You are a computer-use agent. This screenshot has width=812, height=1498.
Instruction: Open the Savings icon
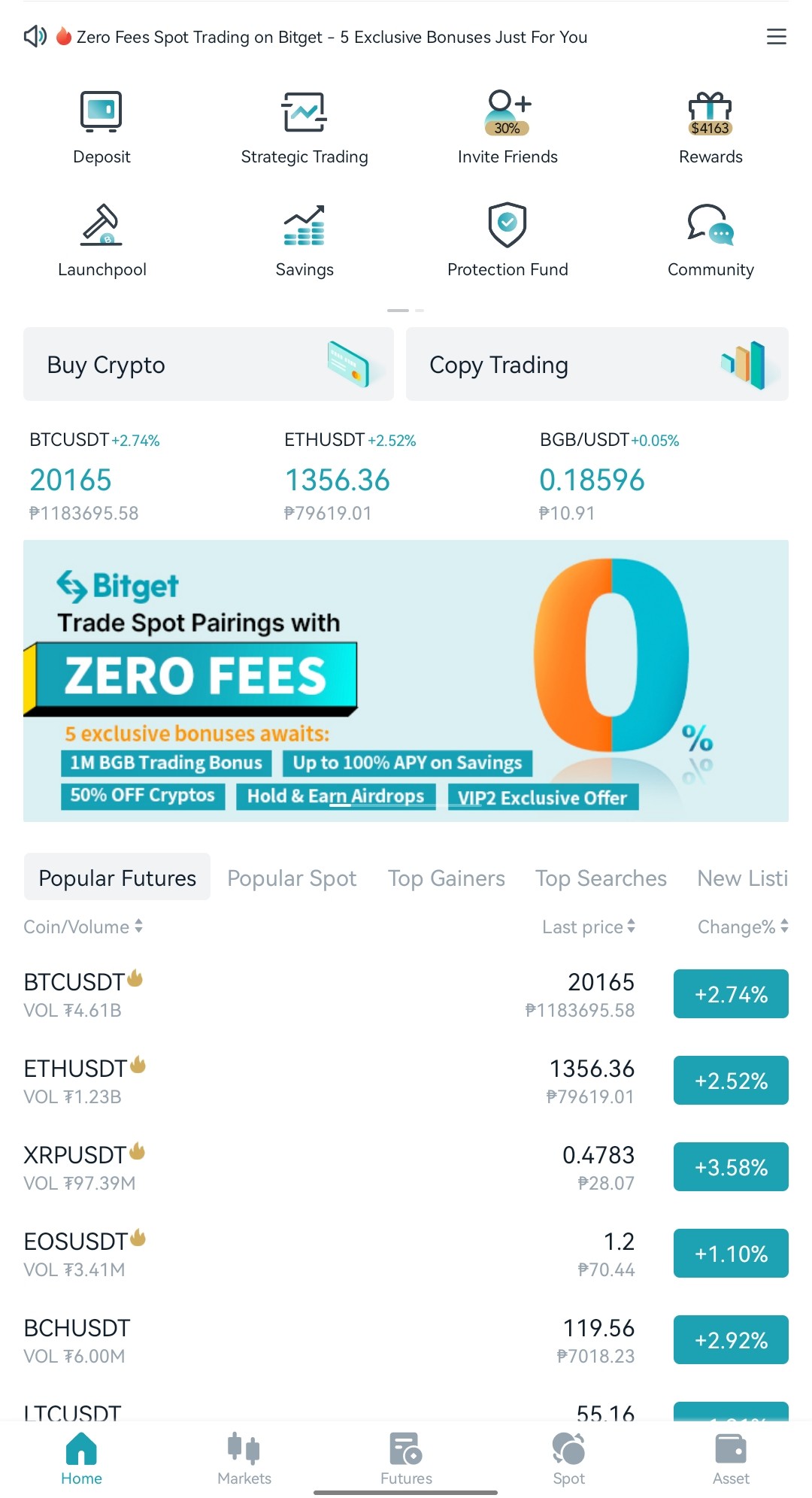tap(304, 225)
